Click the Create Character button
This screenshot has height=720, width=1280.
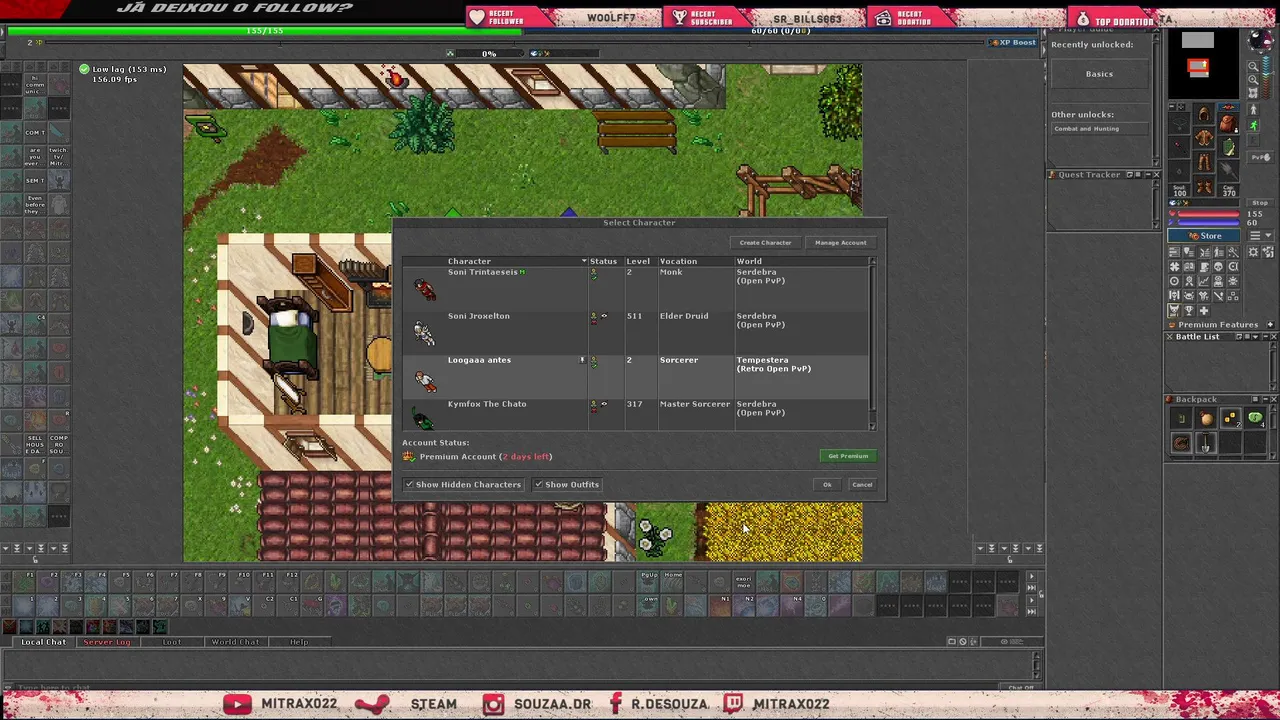tap(765, 243)
